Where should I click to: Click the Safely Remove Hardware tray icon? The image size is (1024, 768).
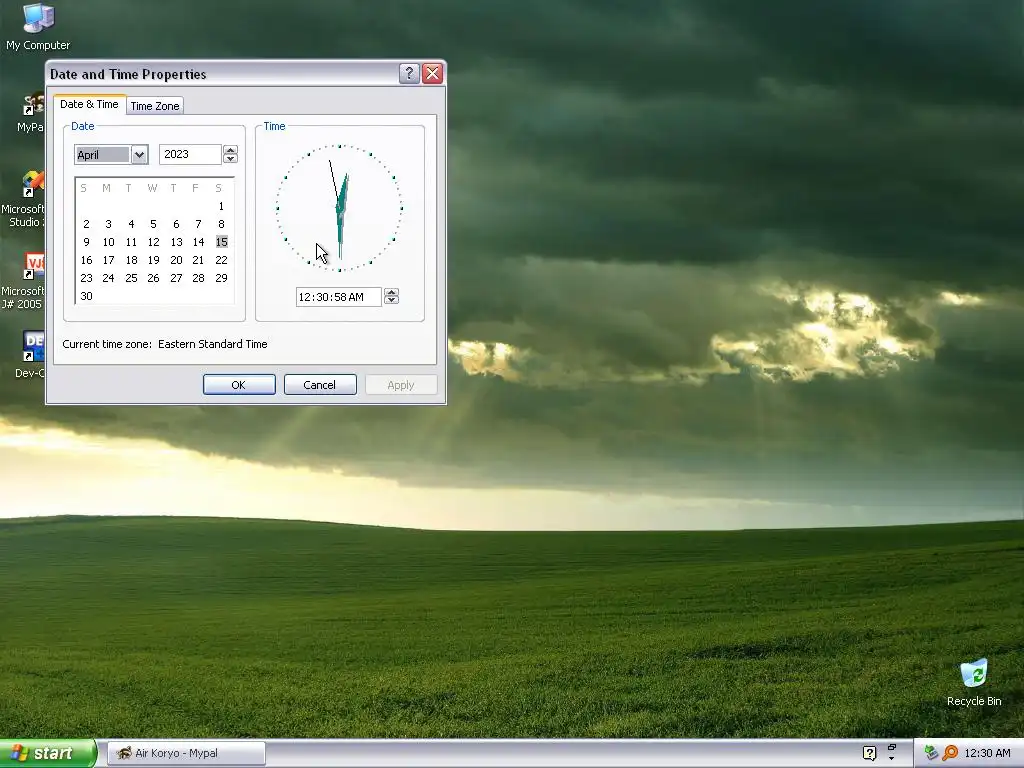point(931,753)
